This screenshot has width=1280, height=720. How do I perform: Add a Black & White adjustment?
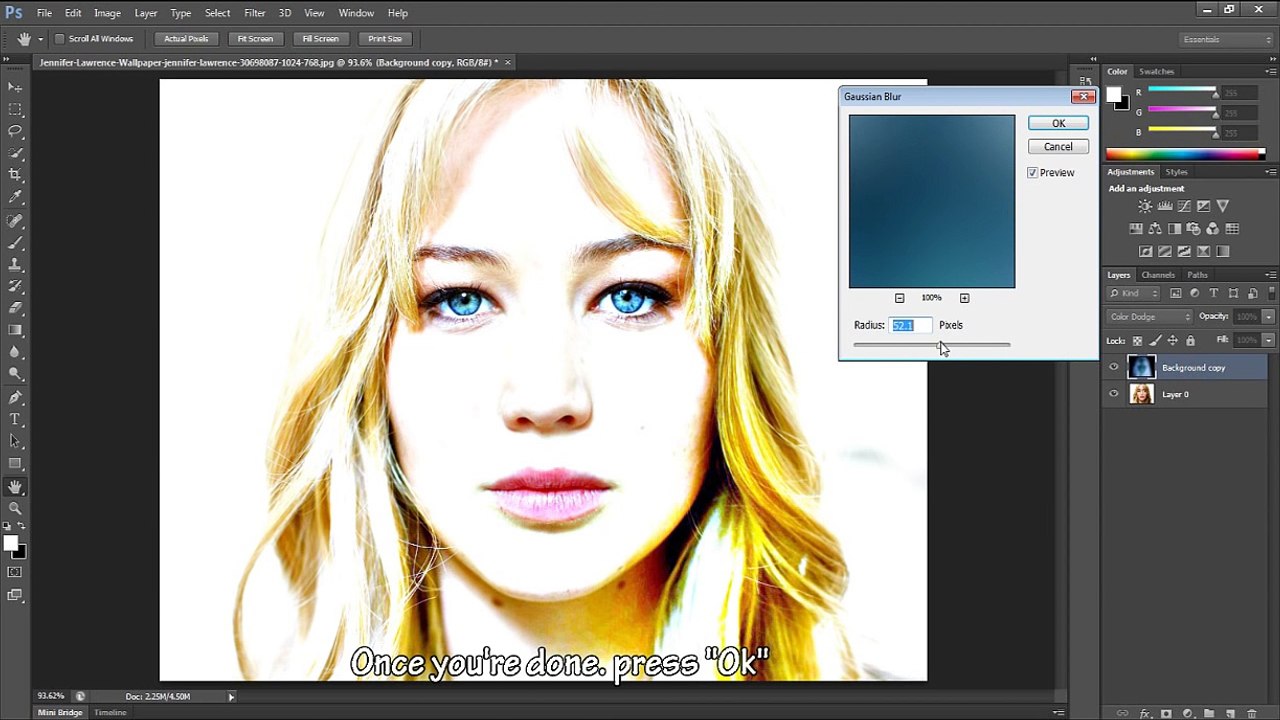point(1174,229)
